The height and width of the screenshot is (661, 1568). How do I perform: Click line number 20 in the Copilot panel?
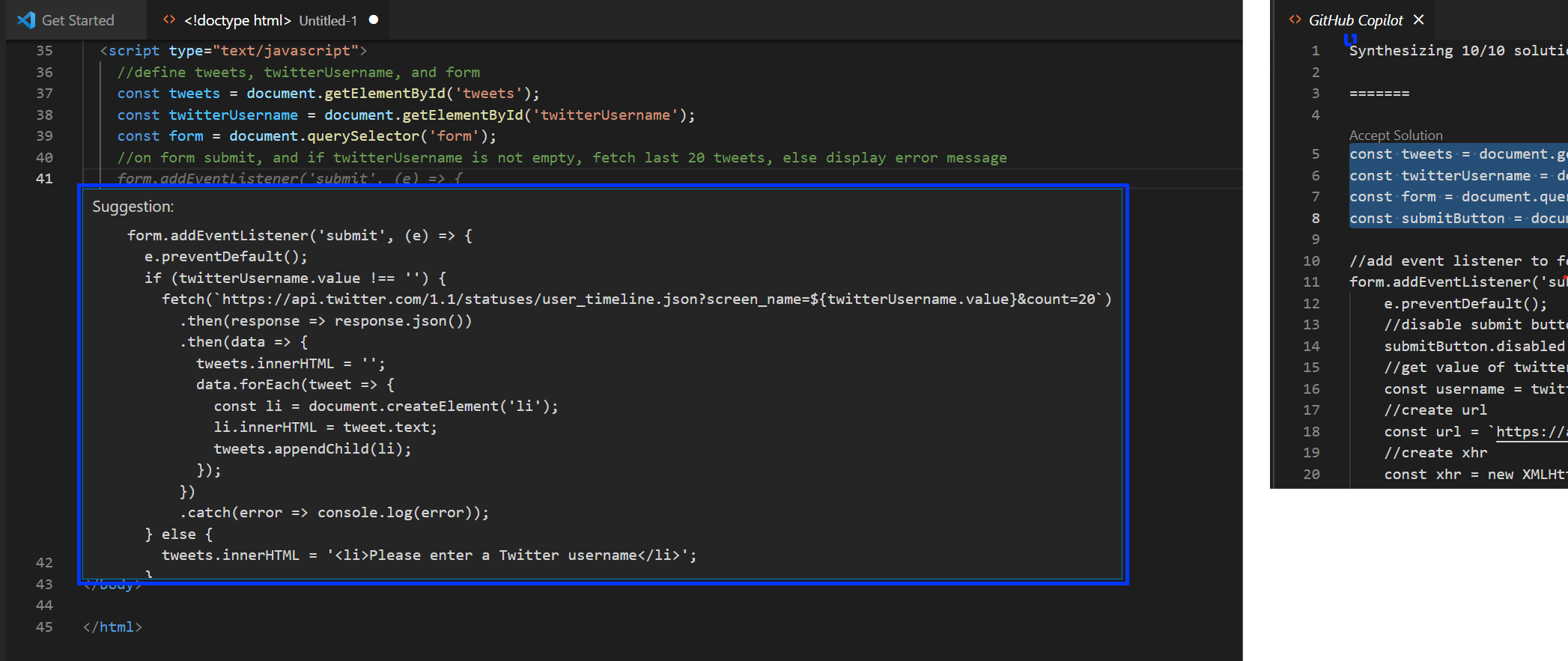click(x=1311, y=475)
